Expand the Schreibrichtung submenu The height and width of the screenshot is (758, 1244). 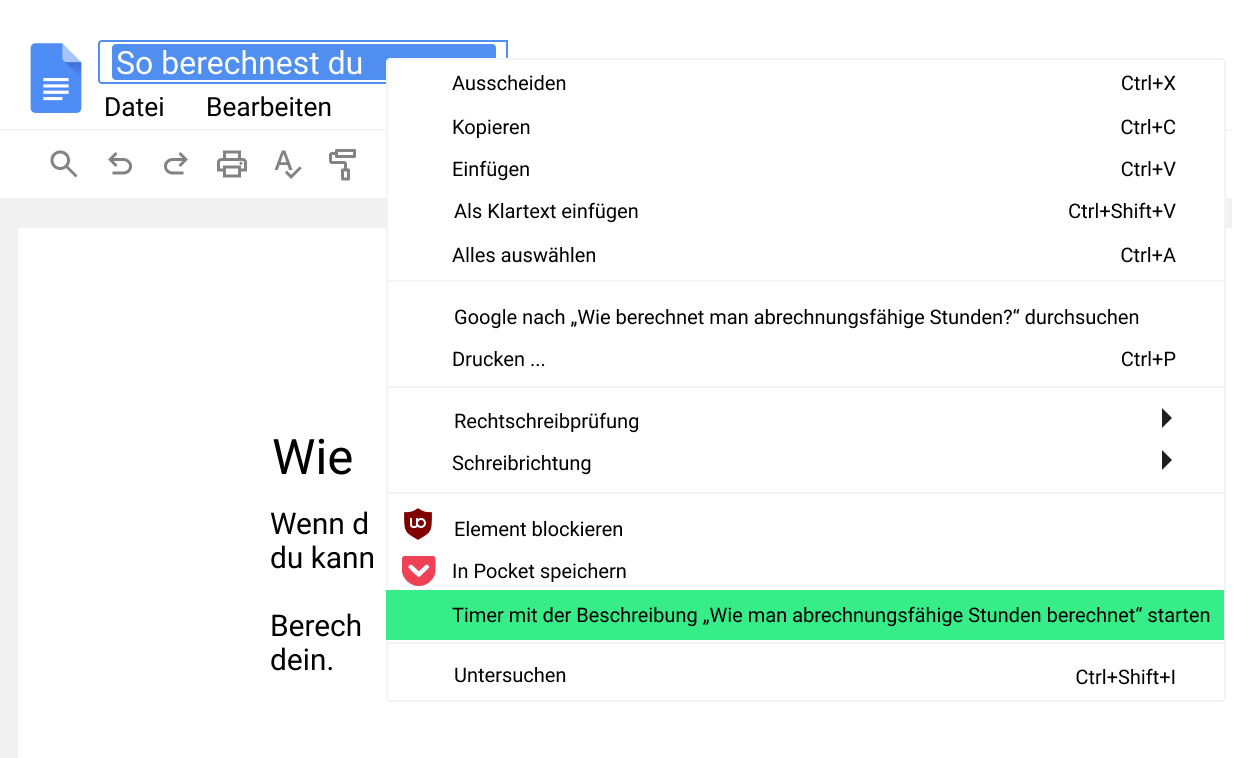pos(522,463)
